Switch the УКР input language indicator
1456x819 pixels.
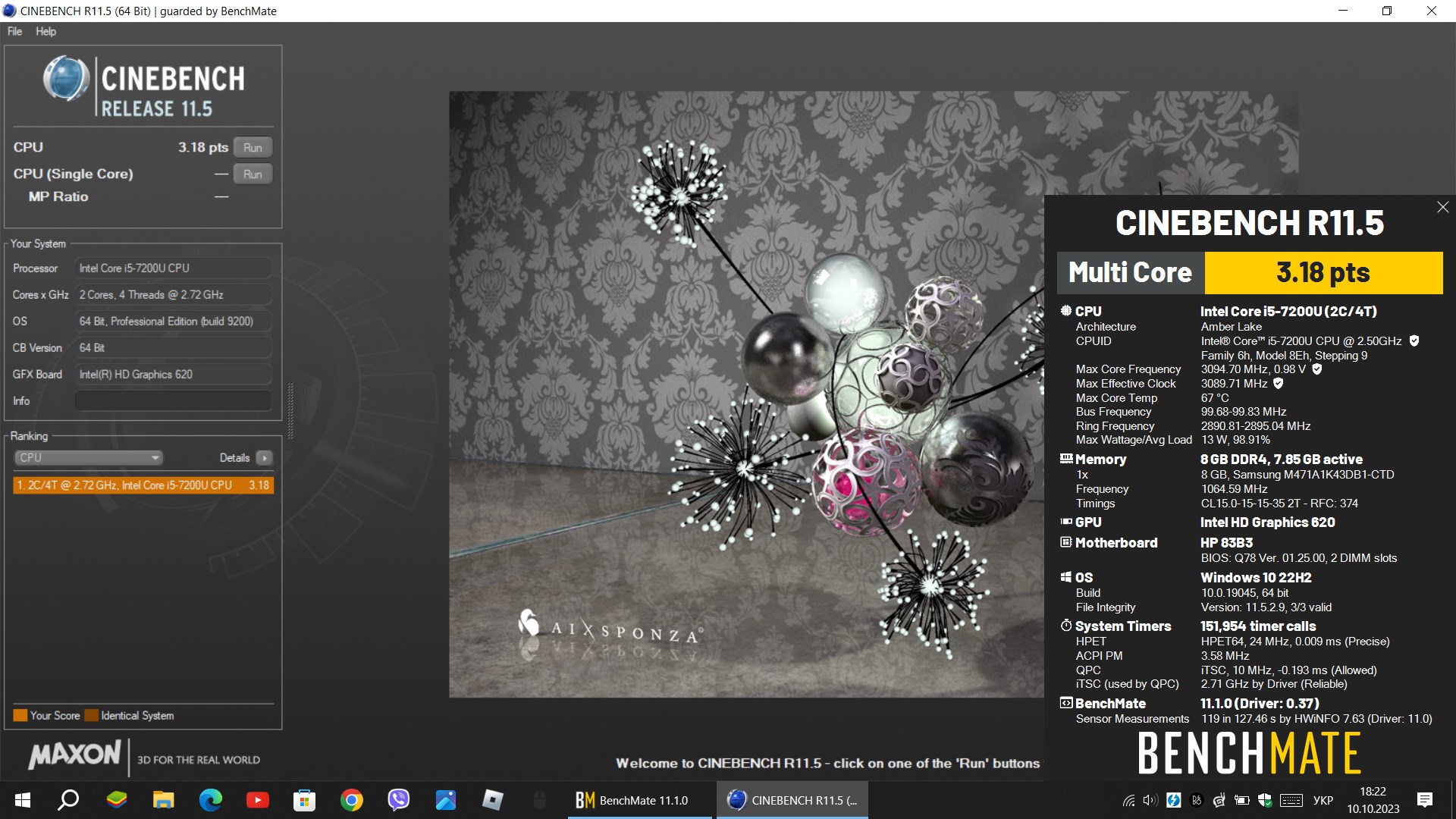point(1323,800)
